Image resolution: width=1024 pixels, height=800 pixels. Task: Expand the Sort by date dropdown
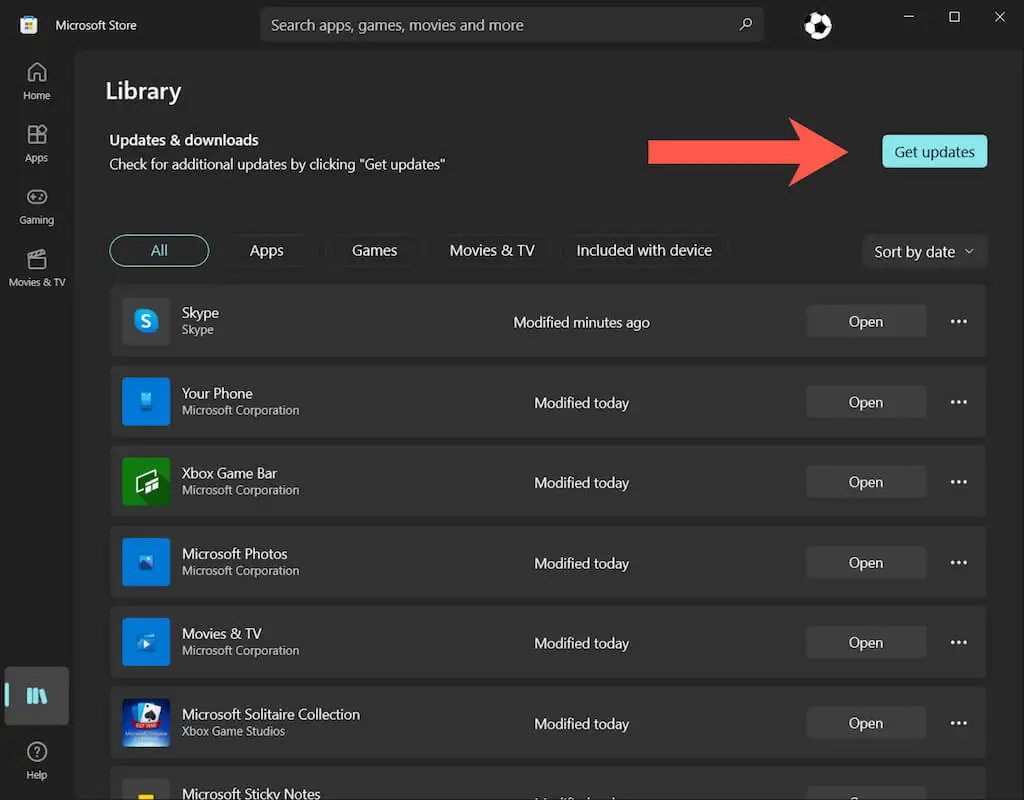(x=924, y=252)
